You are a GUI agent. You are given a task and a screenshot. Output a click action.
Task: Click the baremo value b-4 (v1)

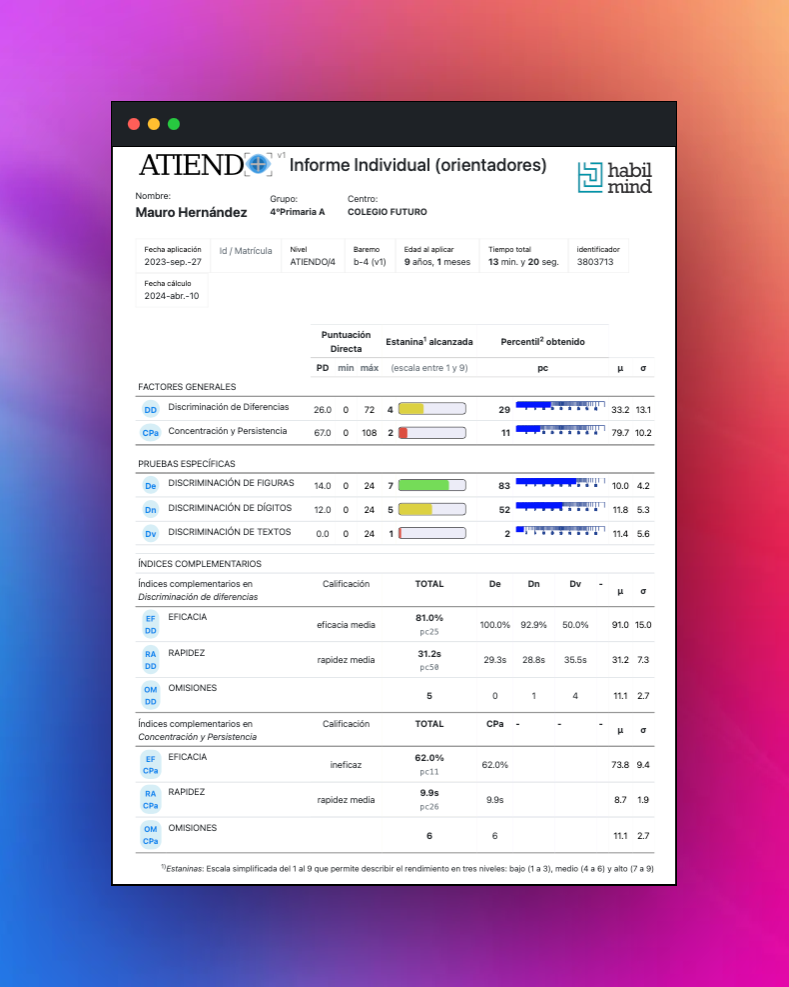[370, 262]
